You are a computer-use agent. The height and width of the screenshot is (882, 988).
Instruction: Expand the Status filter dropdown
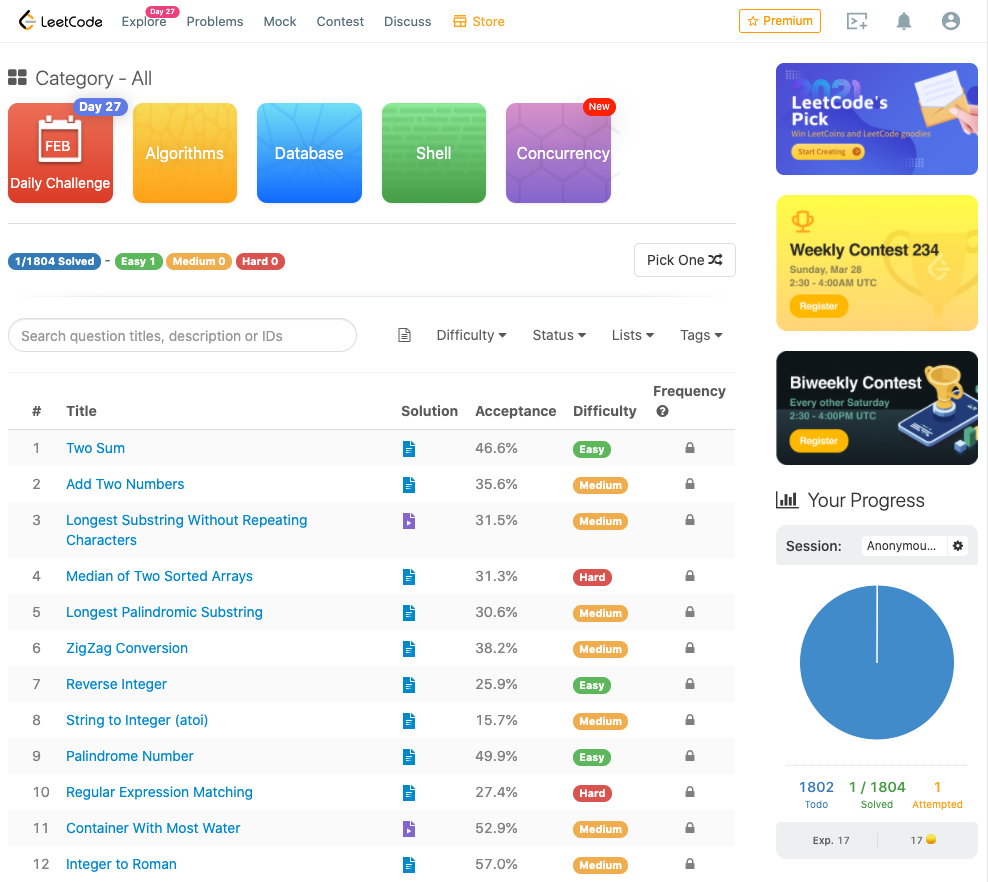559,335
